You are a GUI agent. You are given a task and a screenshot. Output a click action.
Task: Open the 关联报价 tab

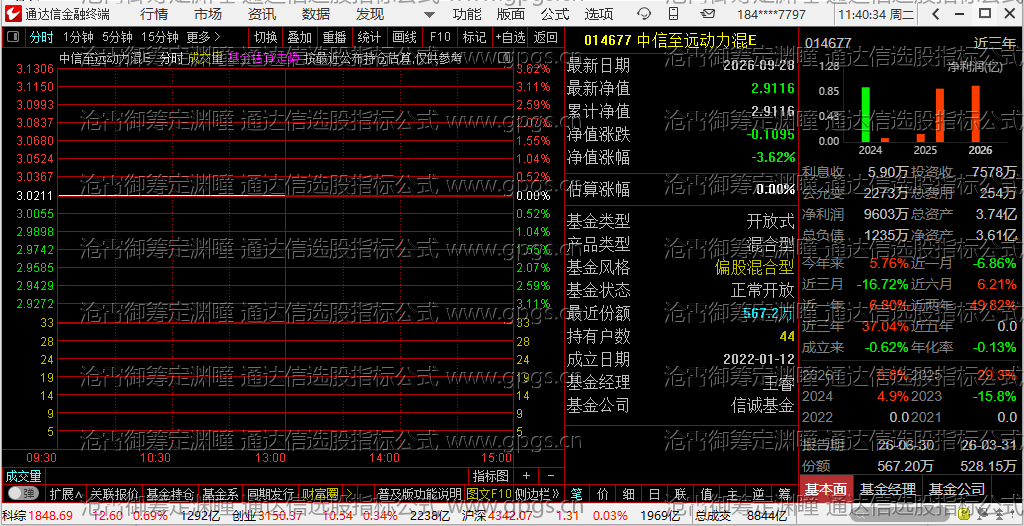click(x=114, y=493)
